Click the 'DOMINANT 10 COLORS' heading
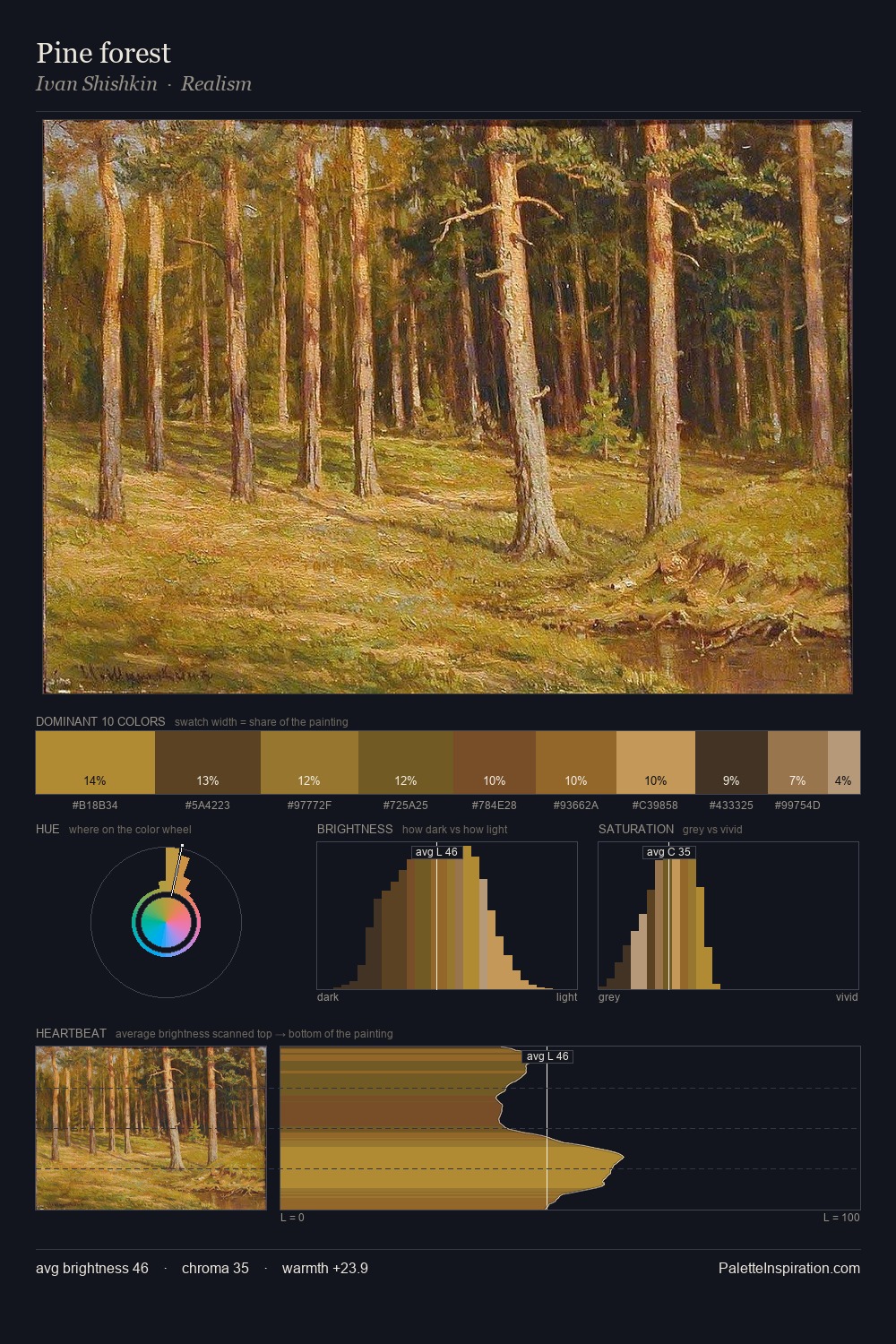The width and height of the screenshot is (896, 1344). coord(100,721)
